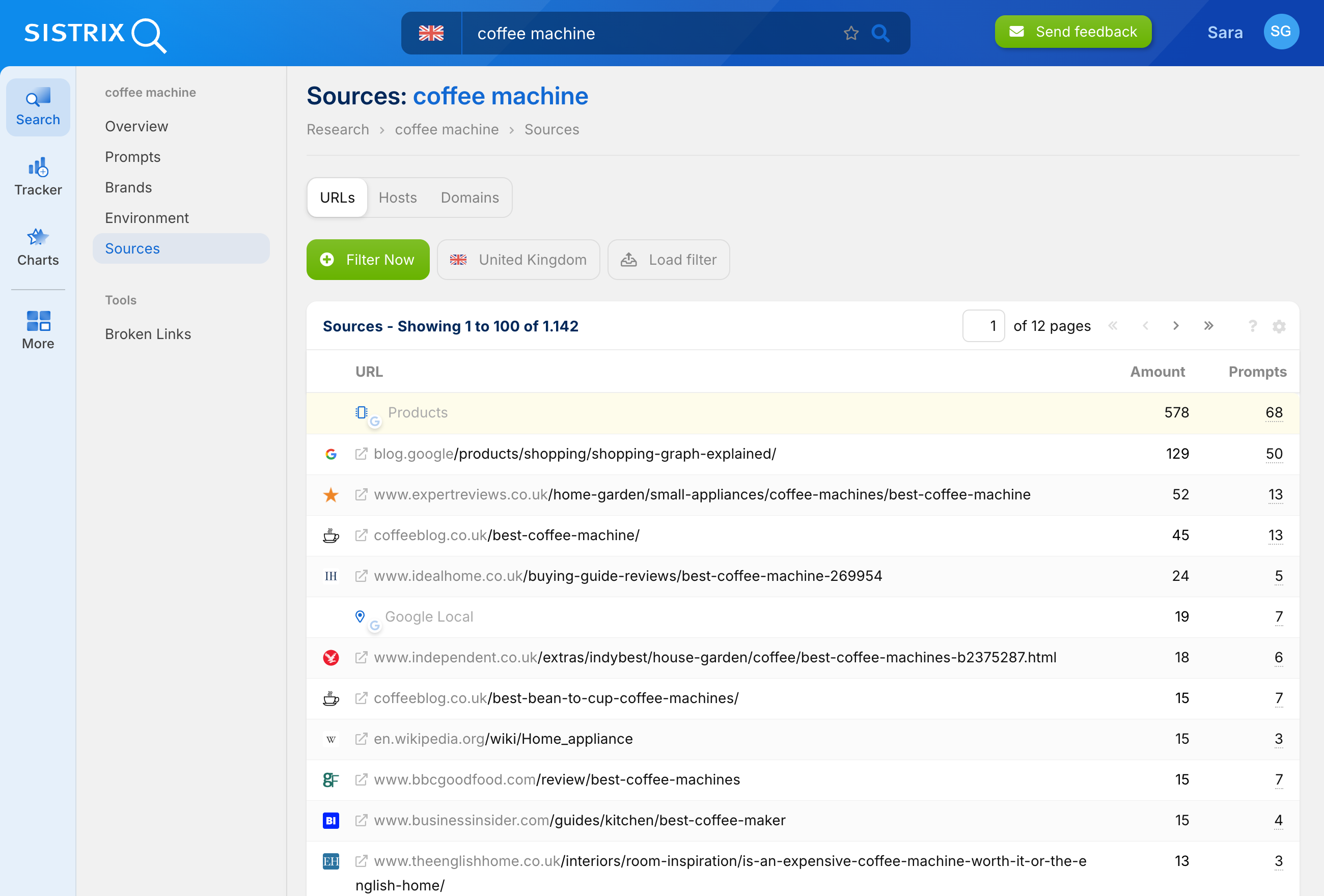Click the Filter Now button
Image resolution: width=1324 pixels, height=896 pixels.
(x=368, y=260)
